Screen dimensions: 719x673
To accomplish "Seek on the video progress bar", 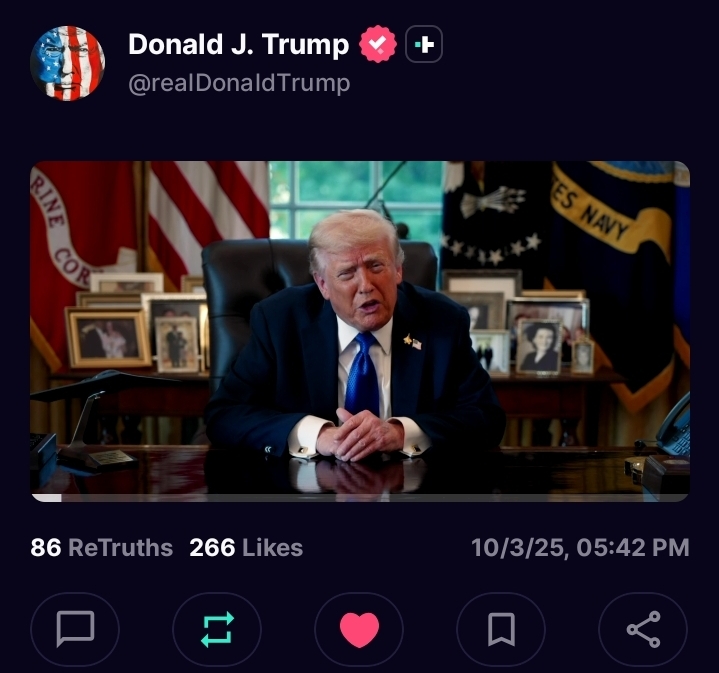I will (360, 498).
